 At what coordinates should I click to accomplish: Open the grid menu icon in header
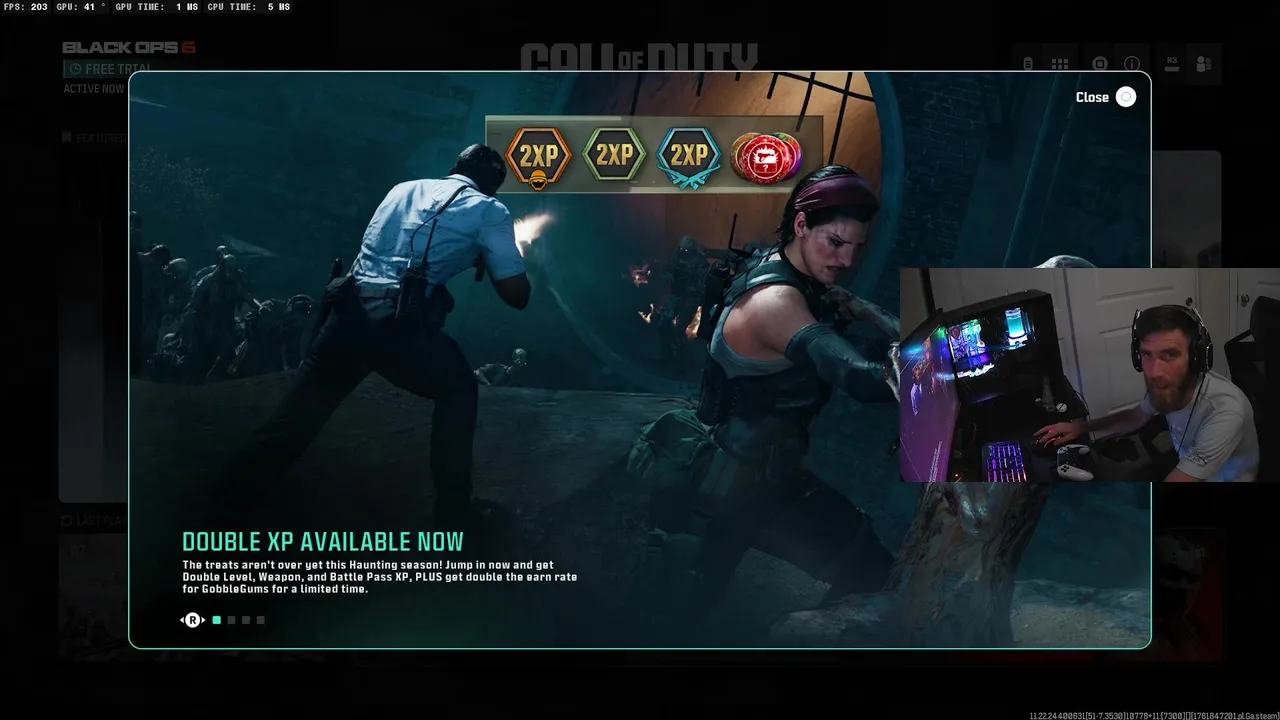(x=1060, y=64)
